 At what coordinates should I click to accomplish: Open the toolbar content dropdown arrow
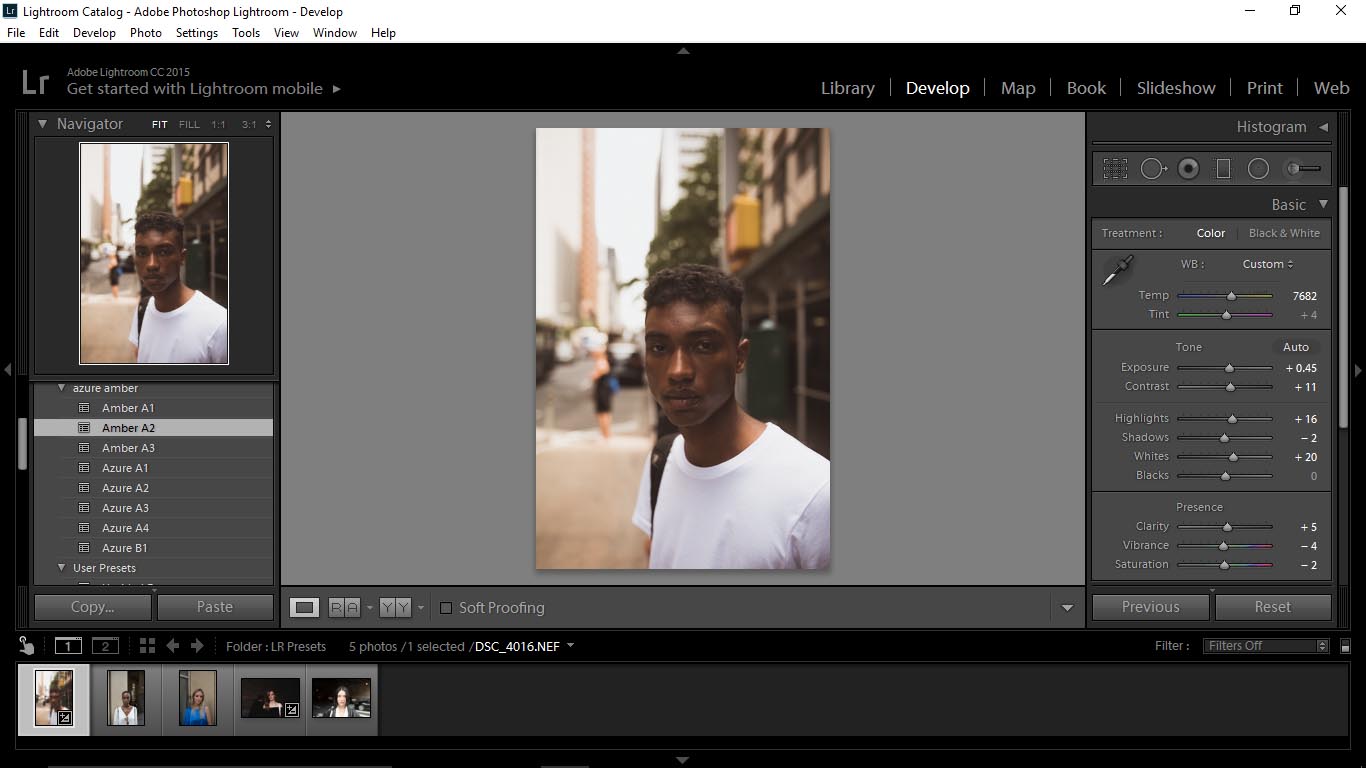click(1067, 608)
